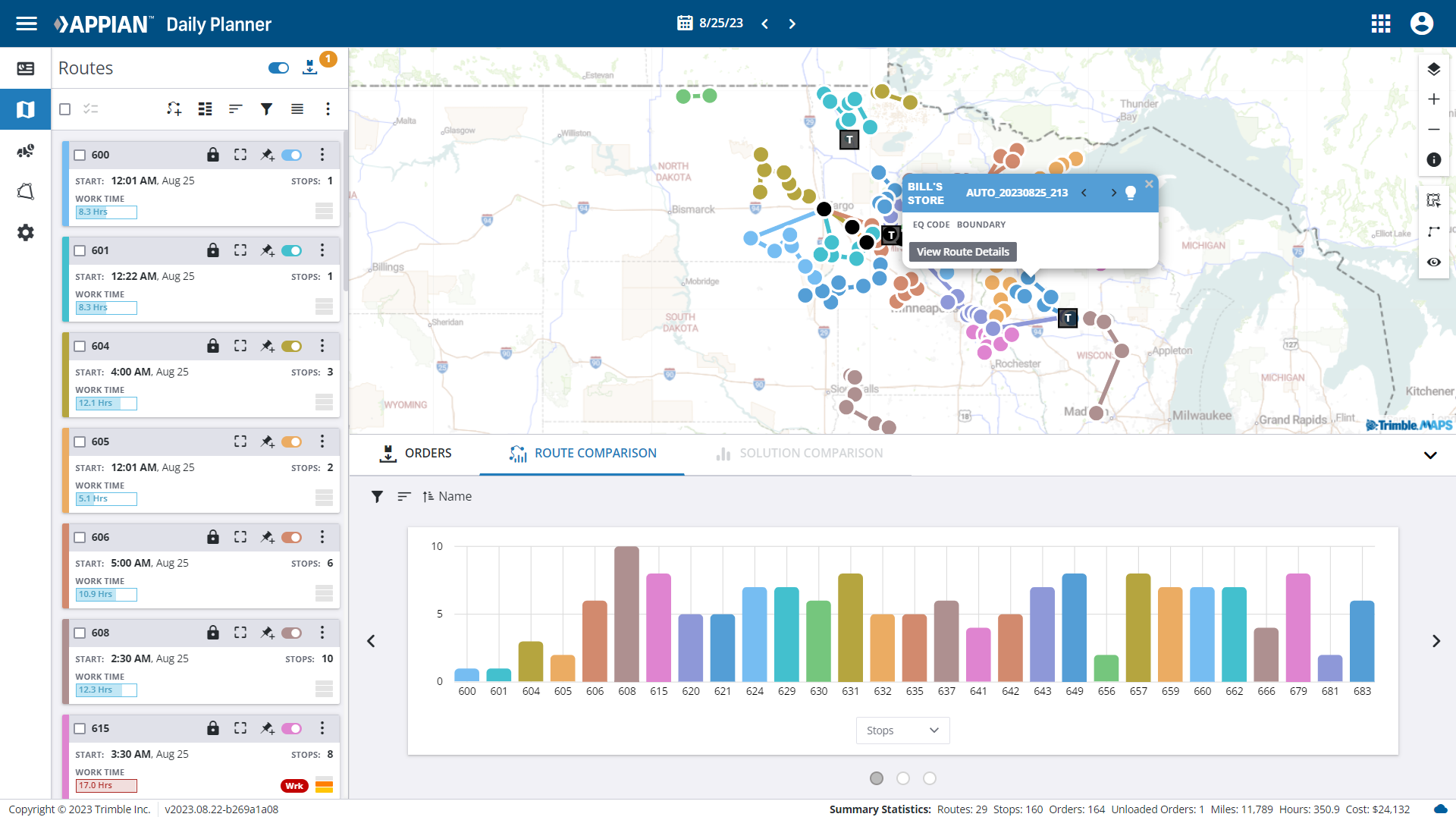This screenshot has height=817, width=1456.
Task: Click the lock icon on route 600
Action: (213, 155)
